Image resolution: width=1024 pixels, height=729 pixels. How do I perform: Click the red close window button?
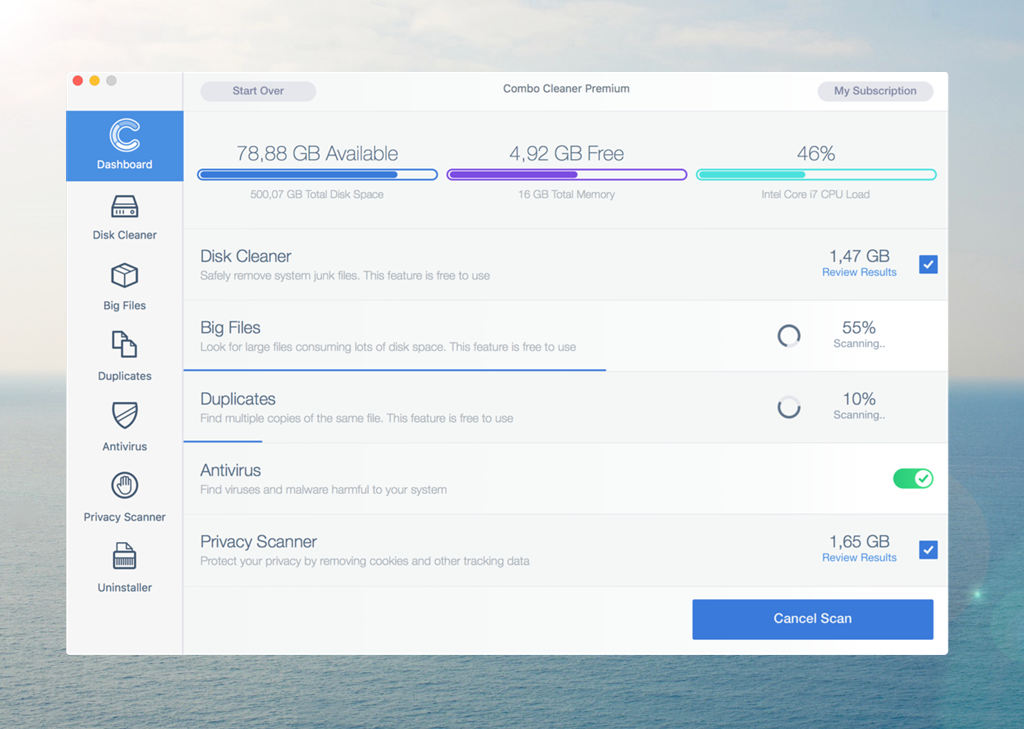[x=78, y=80]
